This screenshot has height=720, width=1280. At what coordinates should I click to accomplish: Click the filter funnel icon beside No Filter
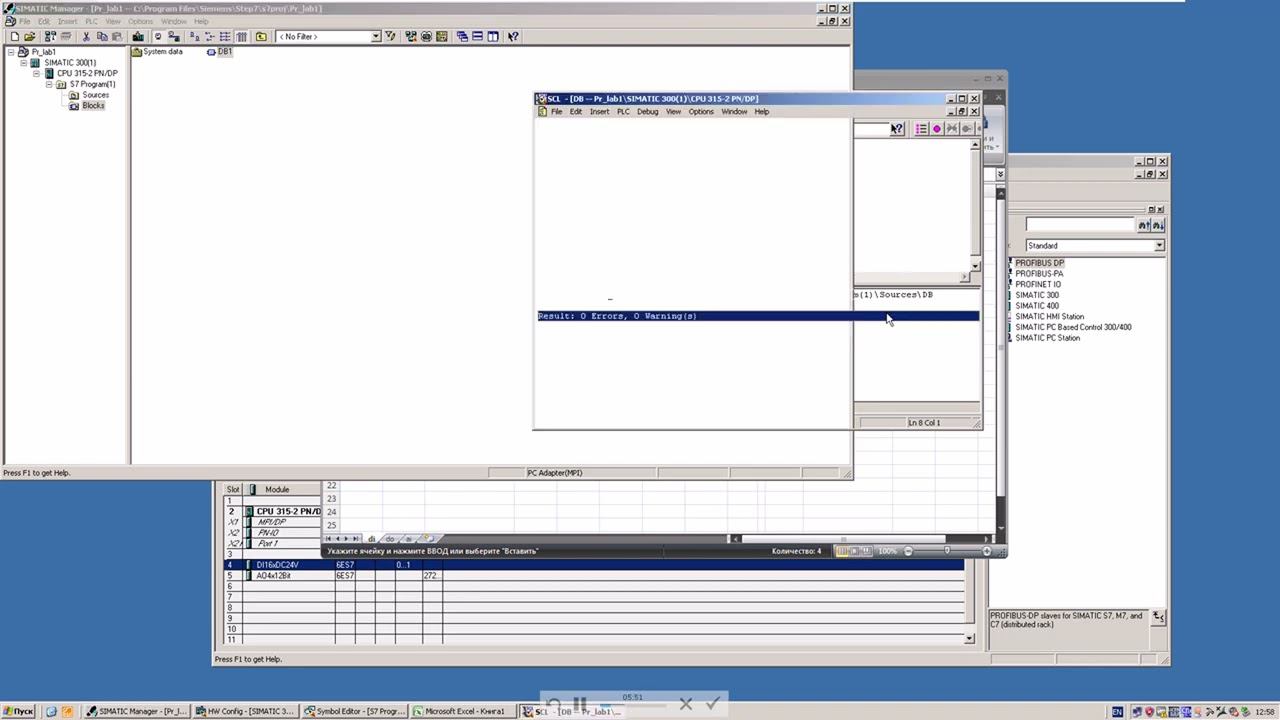pos(390,36)
